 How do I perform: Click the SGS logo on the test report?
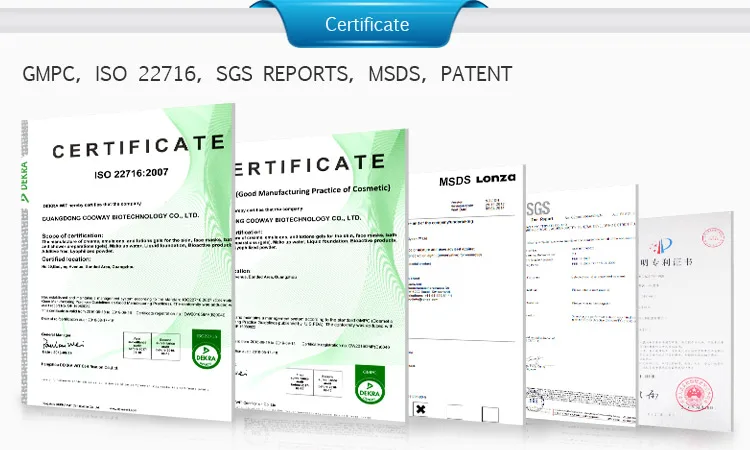point(538,209)
